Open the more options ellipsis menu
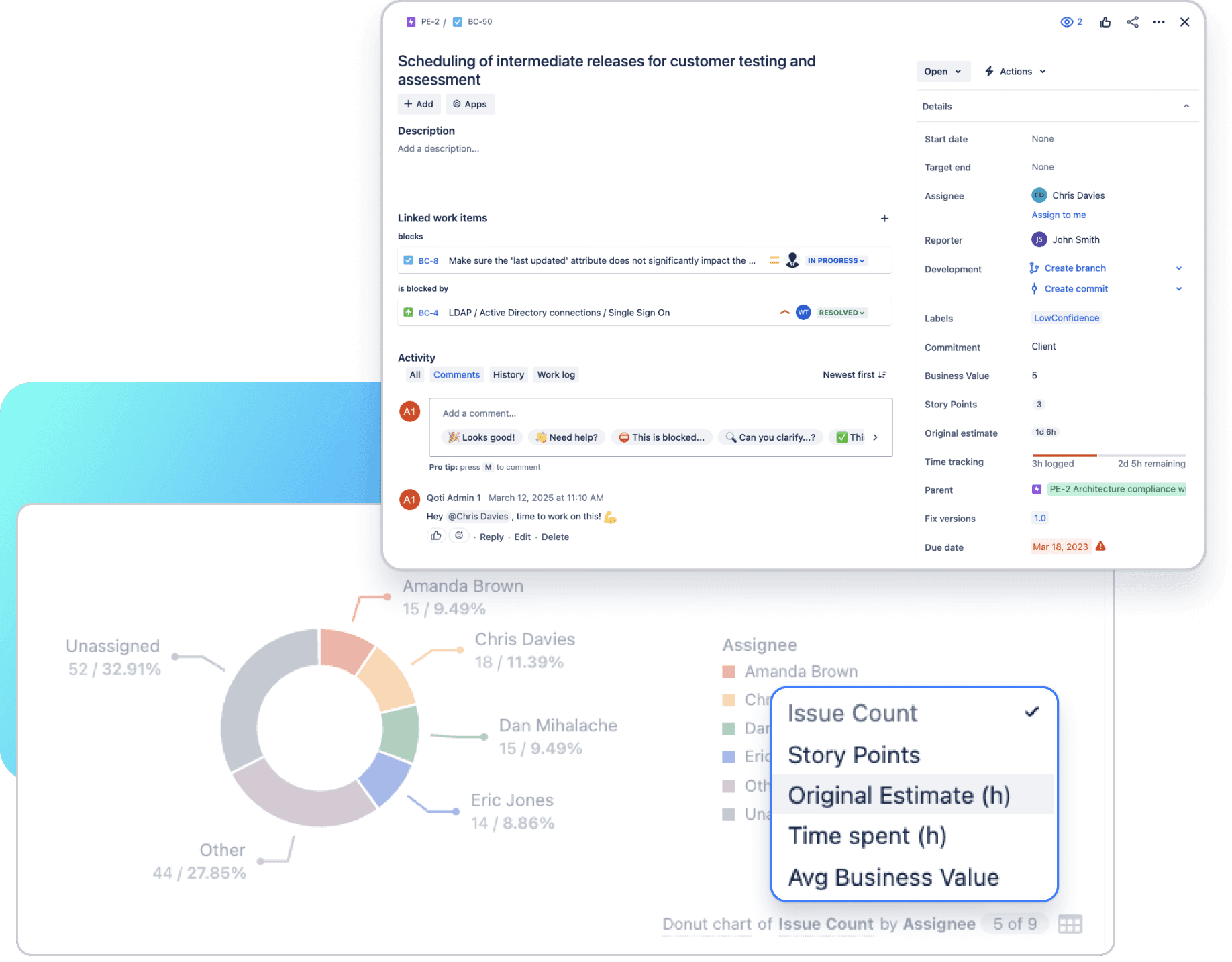Viewport: 1232px width, 962px height. [1158, 21]
